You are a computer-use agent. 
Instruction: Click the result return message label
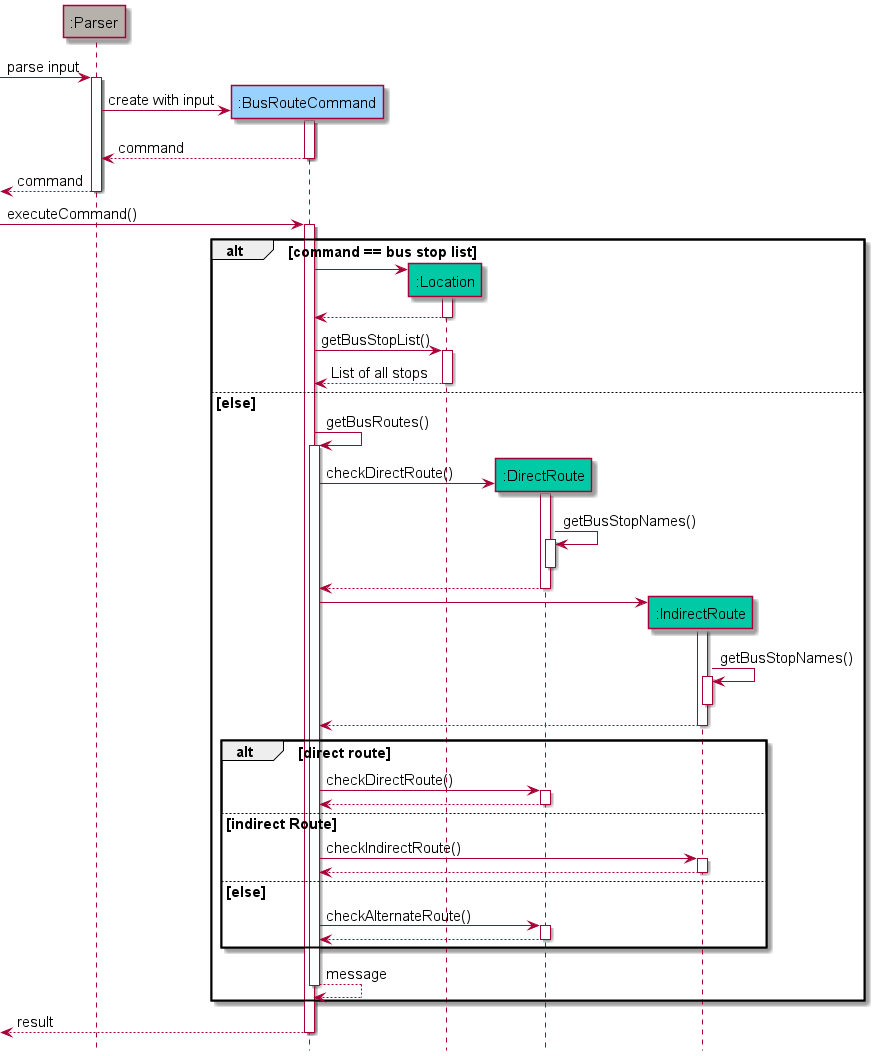coord(33,1022)
